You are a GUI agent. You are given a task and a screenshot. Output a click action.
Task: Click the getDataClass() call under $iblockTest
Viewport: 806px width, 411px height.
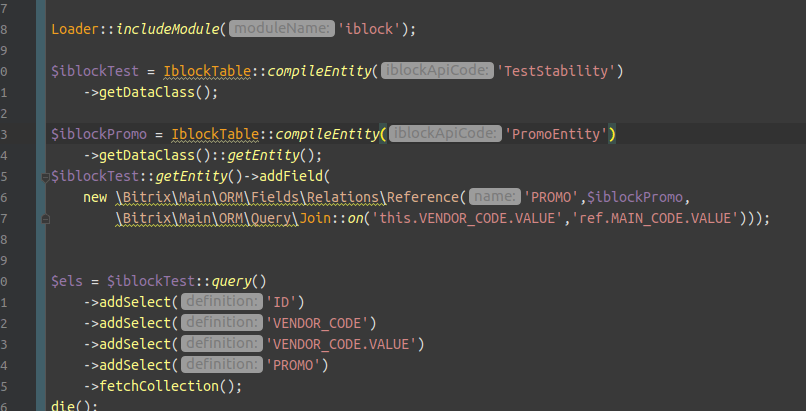[x=155, y=92]
